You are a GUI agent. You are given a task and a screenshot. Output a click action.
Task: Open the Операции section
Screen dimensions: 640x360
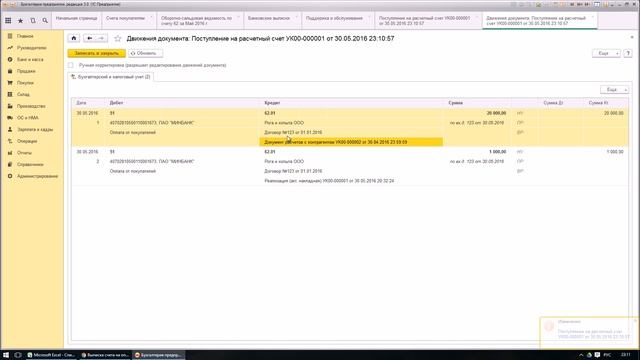click(x=27, y=141)
